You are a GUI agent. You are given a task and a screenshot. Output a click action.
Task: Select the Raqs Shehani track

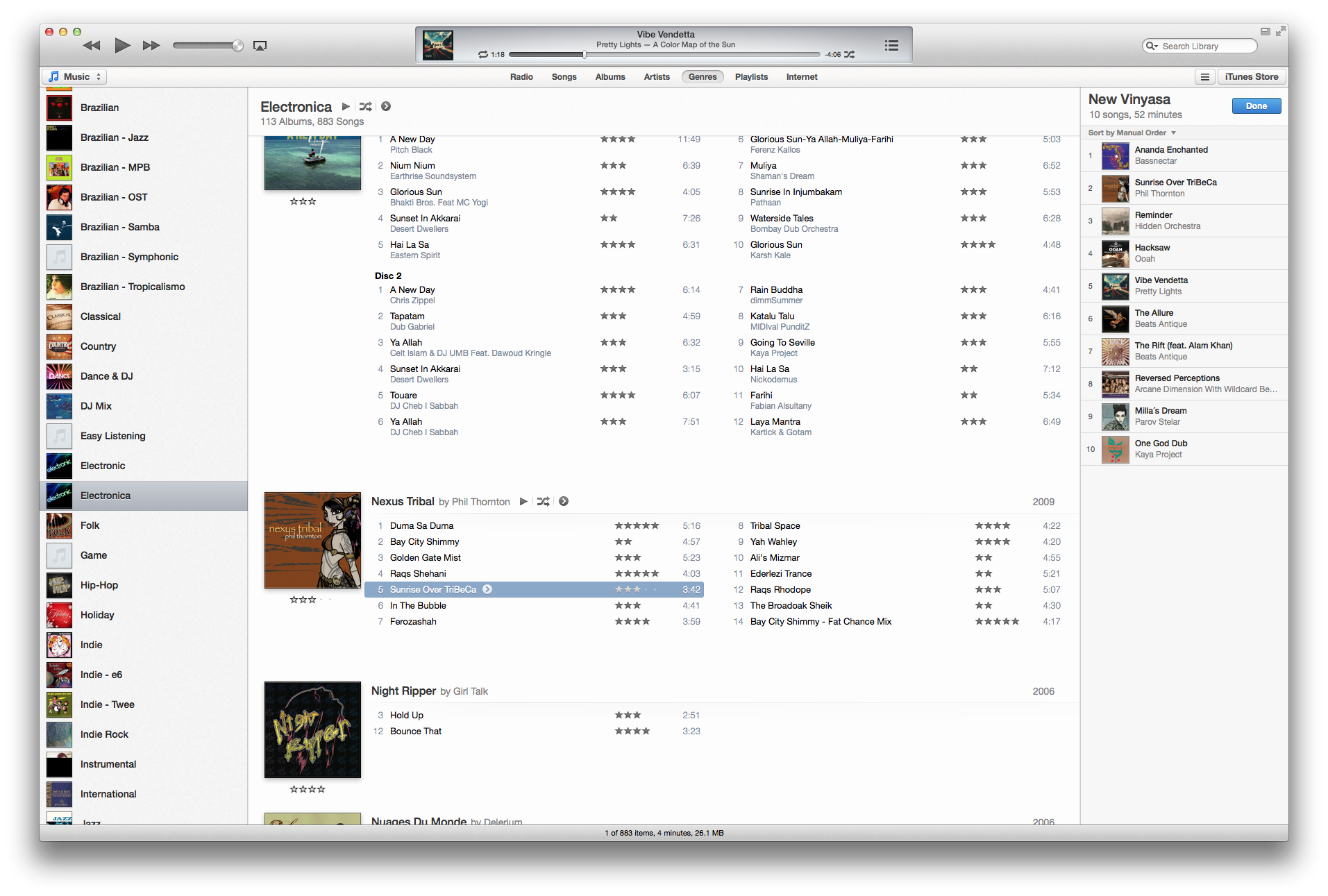pyautogui.click(x=535, y=574)
